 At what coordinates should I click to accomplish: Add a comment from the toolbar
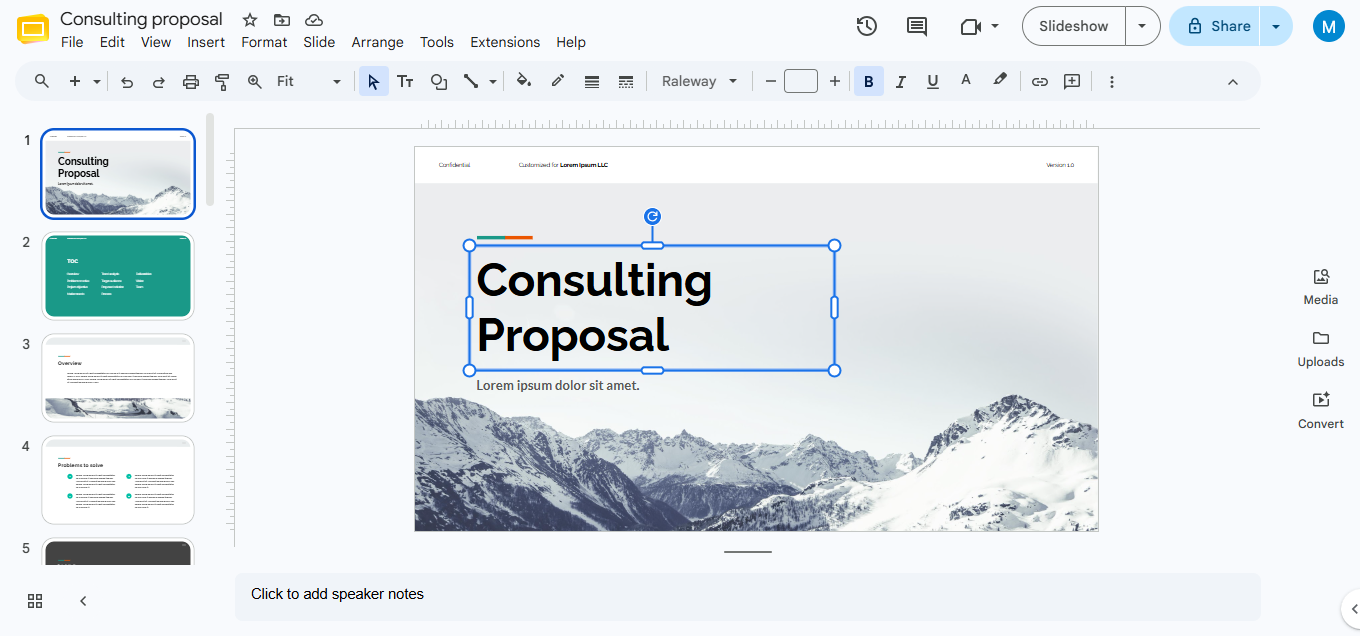coord(1072,82)
